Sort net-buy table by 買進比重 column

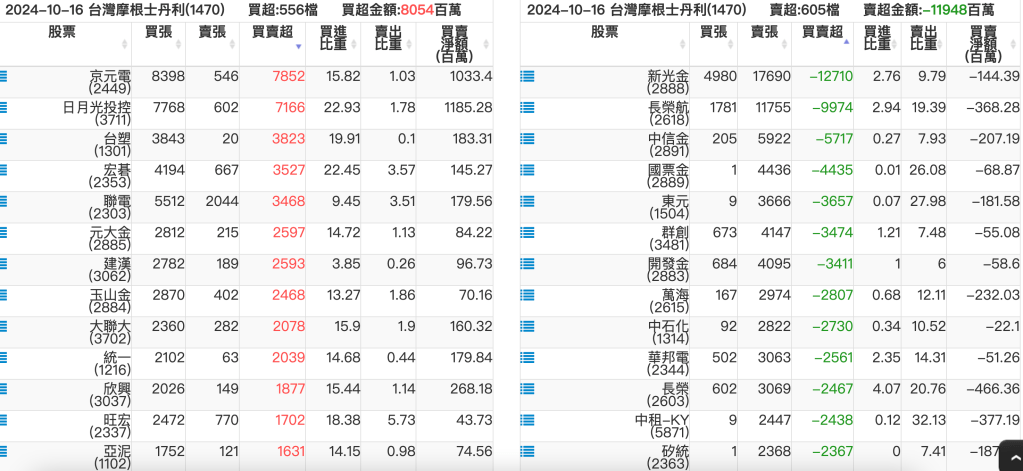pyautogui.click(x=333, y=38)
